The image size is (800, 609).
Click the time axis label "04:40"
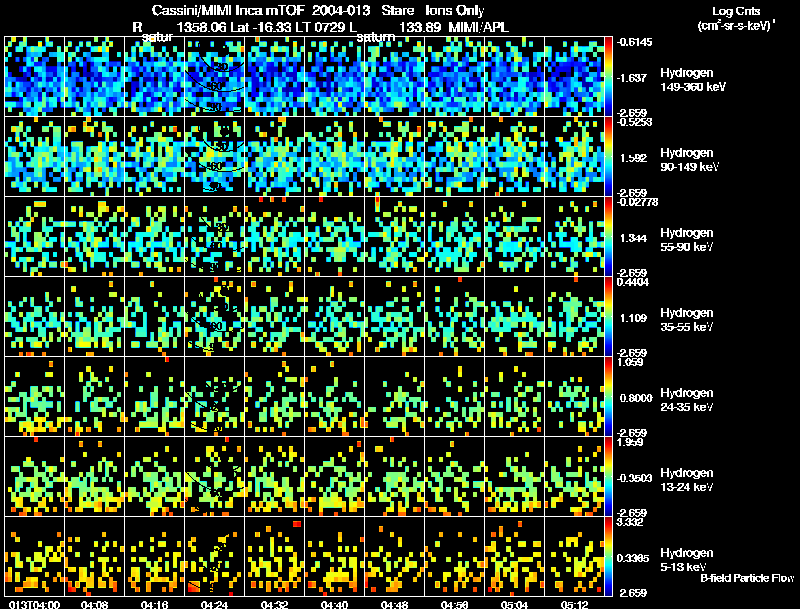click(x=334, y=604)
